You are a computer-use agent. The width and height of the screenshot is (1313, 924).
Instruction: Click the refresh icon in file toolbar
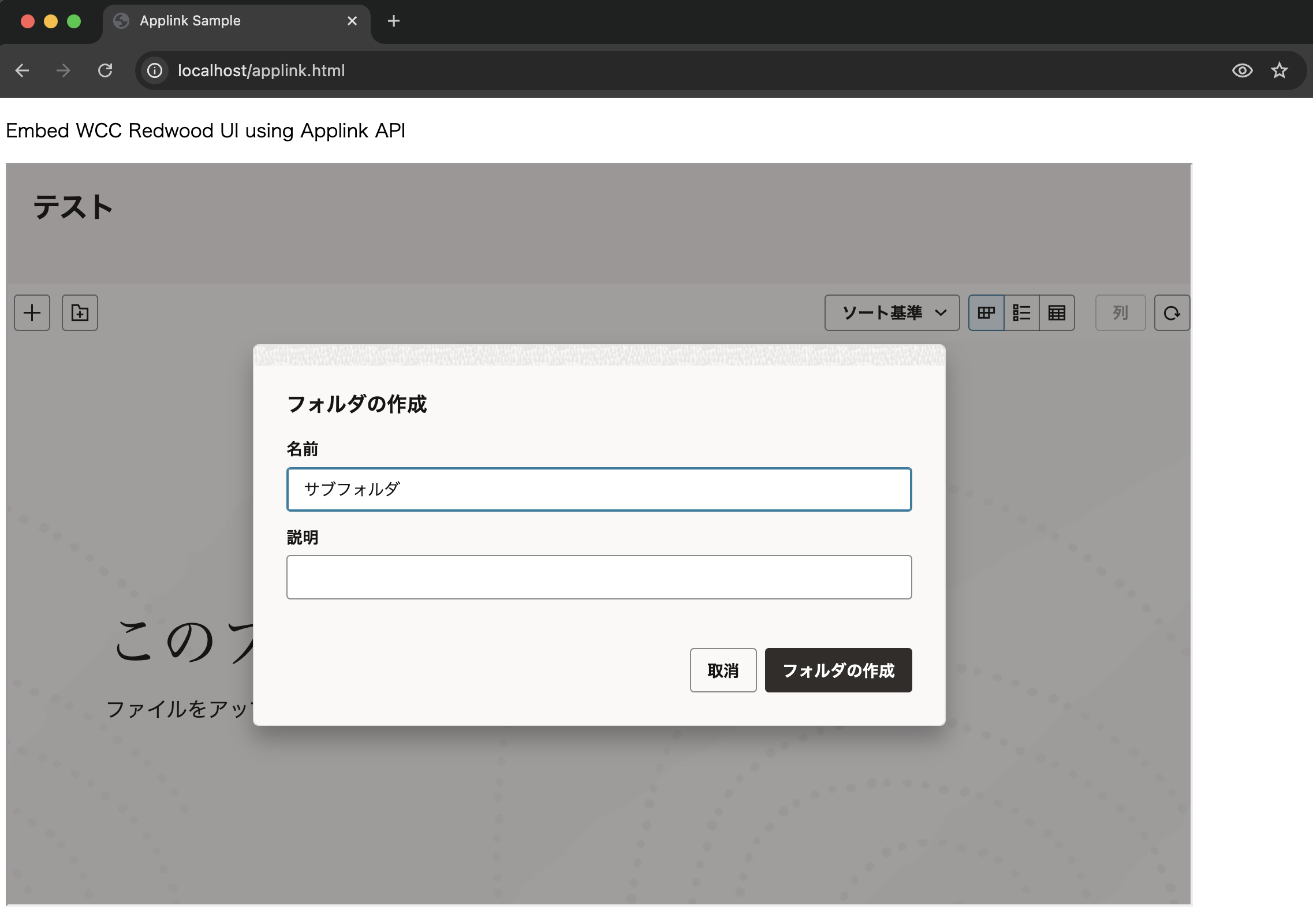tap(1172, 313)
